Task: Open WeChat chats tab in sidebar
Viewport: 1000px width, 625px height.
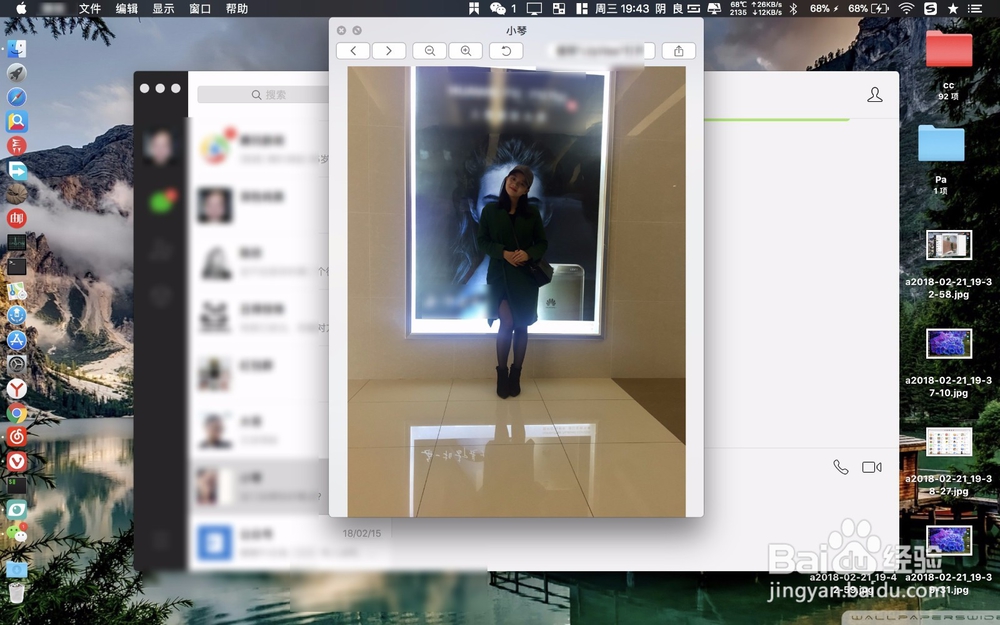Action: [x=161, y=202]
